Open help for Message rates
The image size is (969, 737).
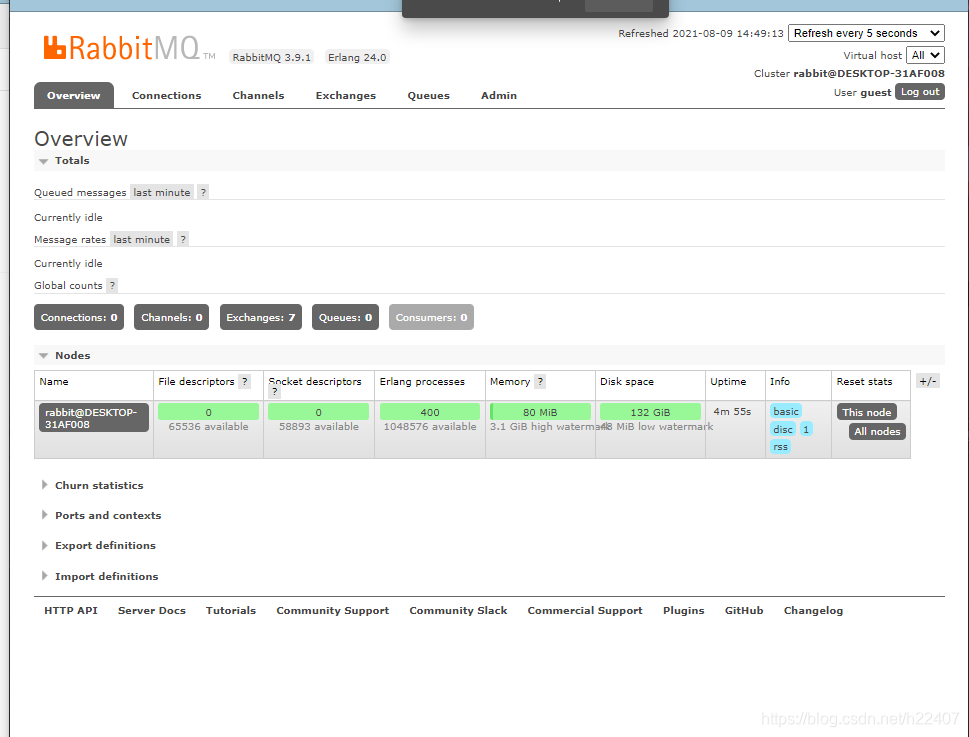click(183, 239)
